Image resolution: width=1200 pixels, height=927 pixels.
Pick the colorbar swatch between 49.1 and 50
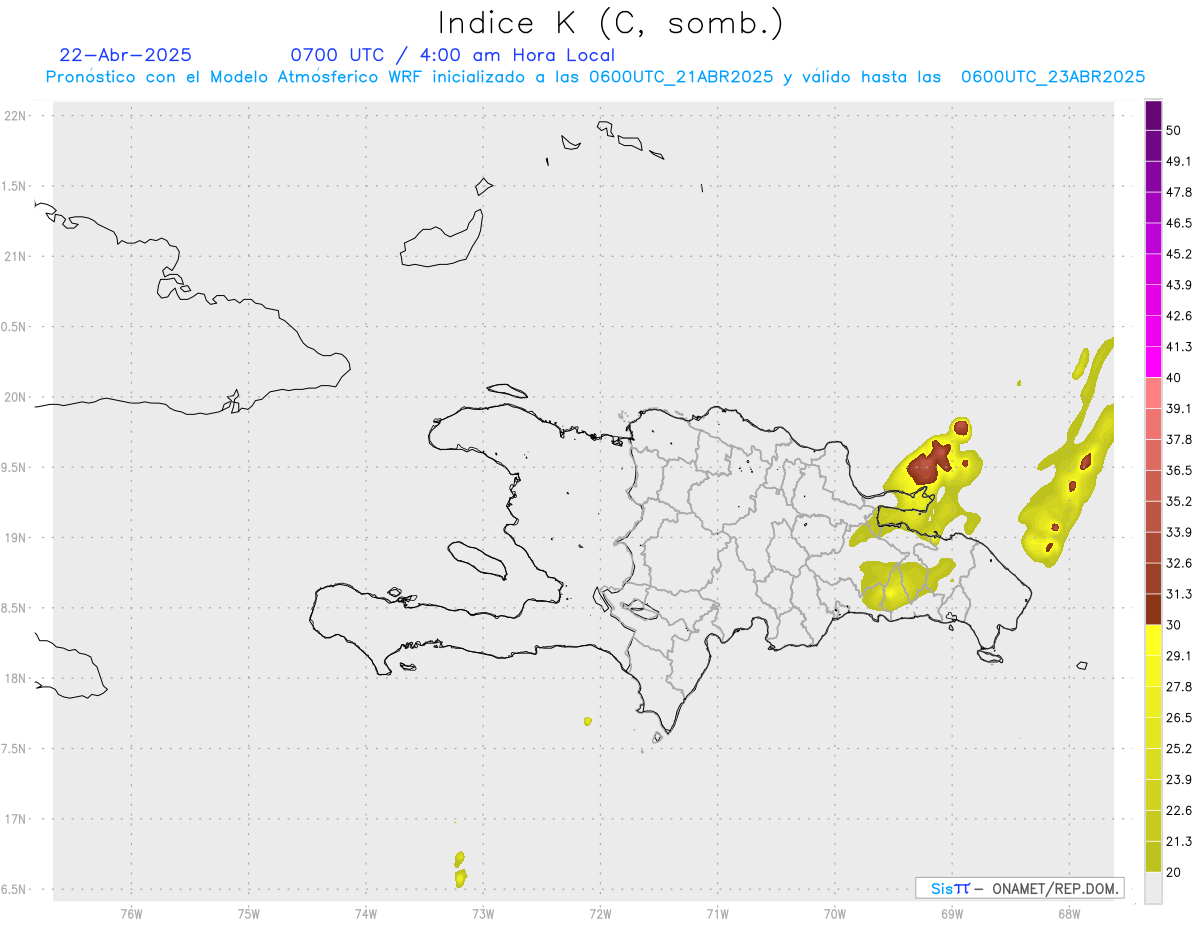(1154, 146)
